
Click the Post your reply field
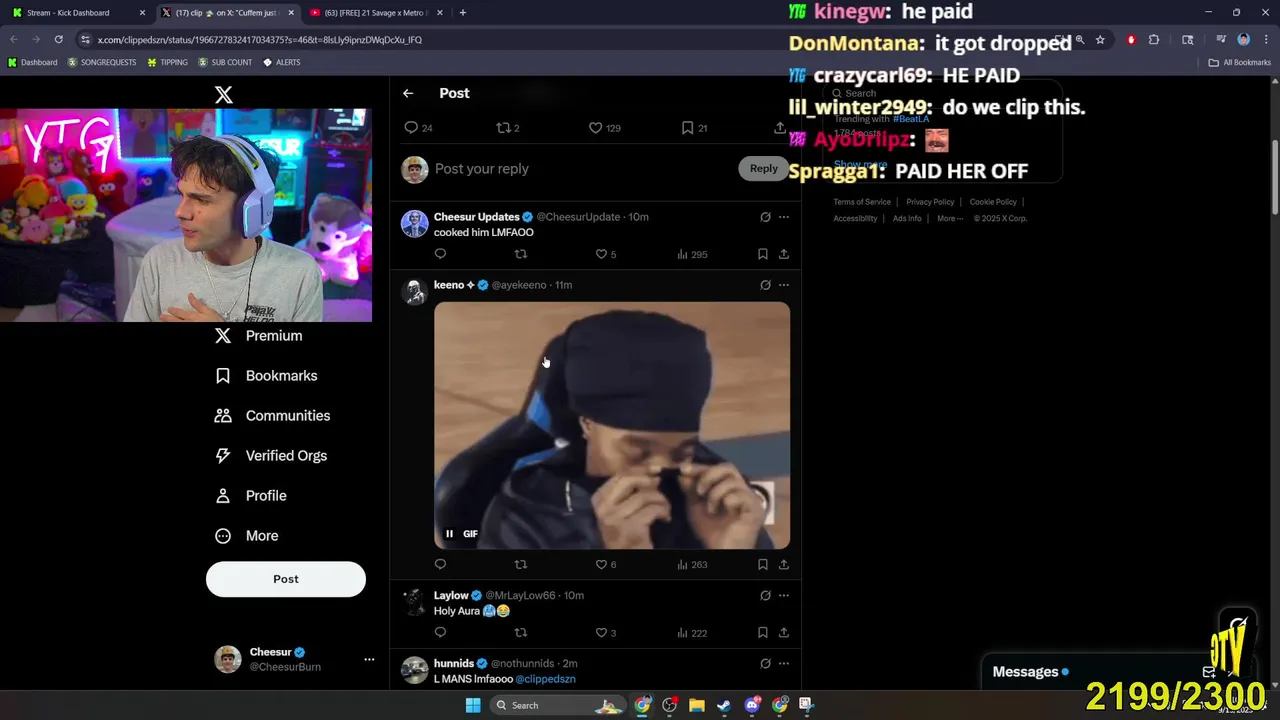click(x=580, y=169)
